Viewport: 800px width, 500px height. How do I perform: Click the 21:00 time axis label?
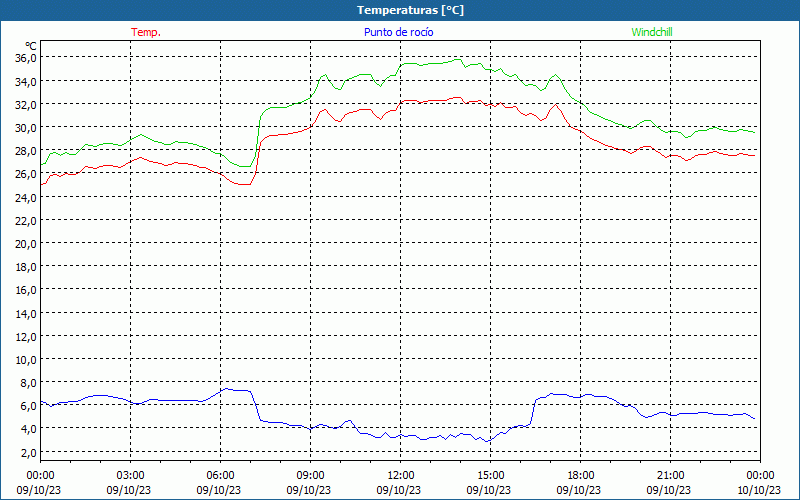pyautogui.click(x=670, y=476)
